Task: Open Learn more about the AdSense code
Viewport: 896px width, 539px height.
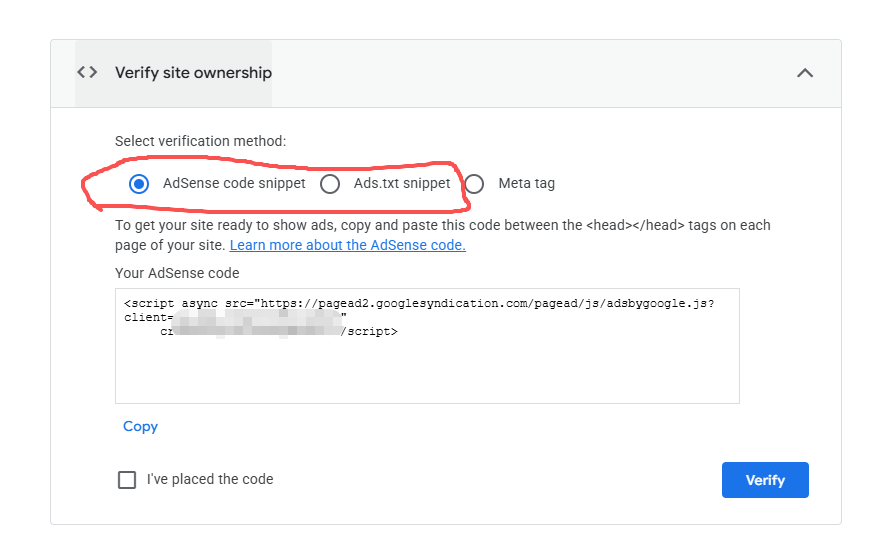Action: point(347,245)
